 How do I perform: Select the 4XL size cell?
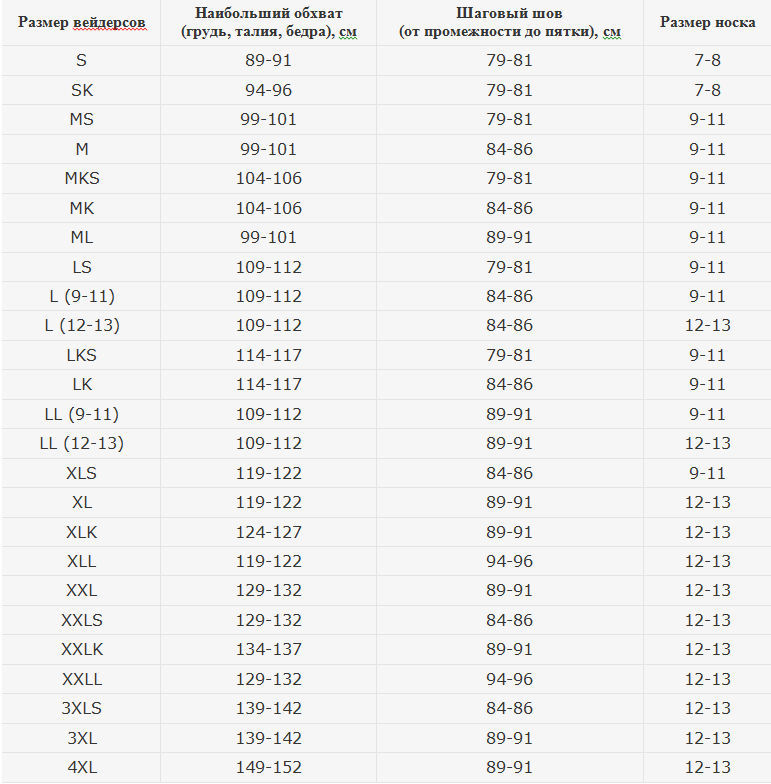pyautogui.click(x=82, y=767)
